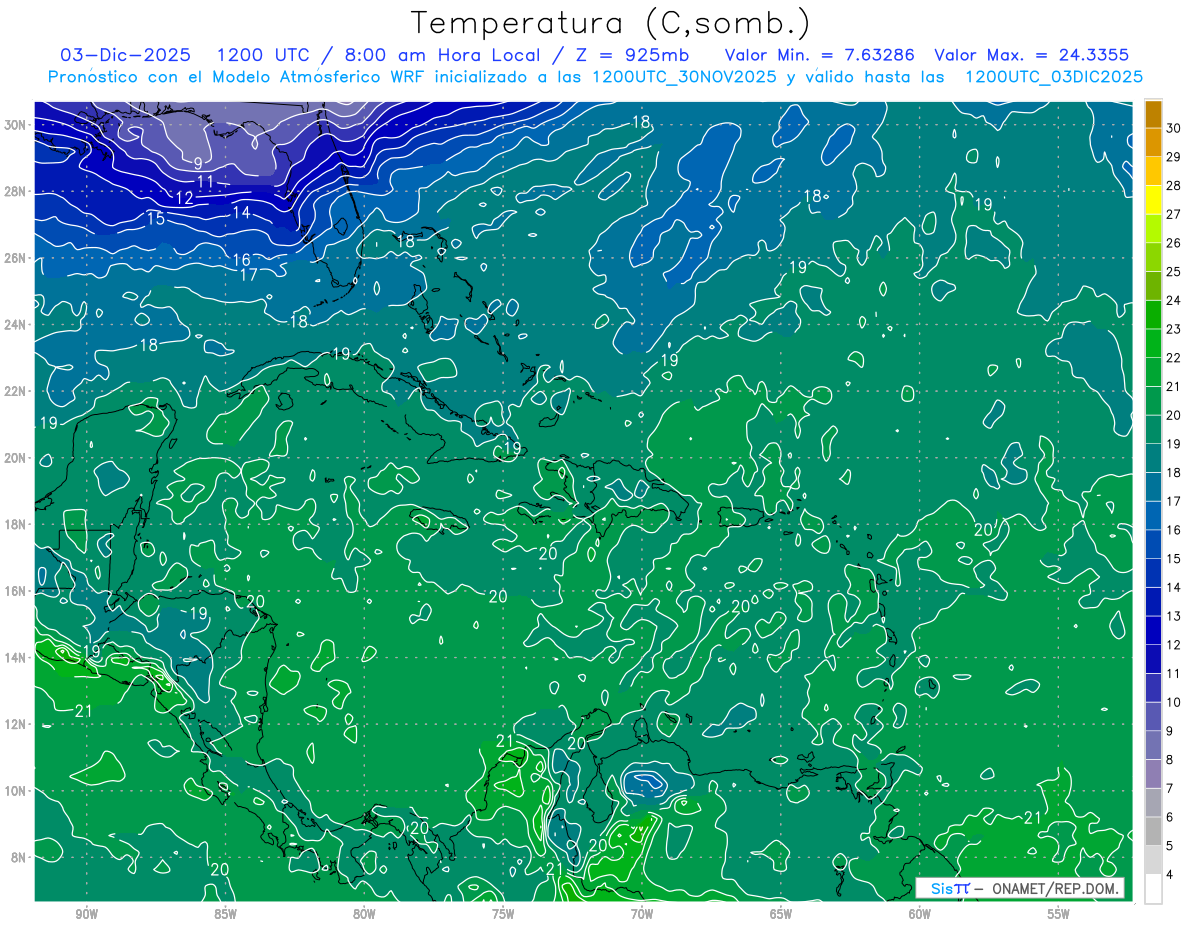The image size is (1200, 927).
Task: Click the white legend segment below 4
Action: click(x=1153, y=889)
